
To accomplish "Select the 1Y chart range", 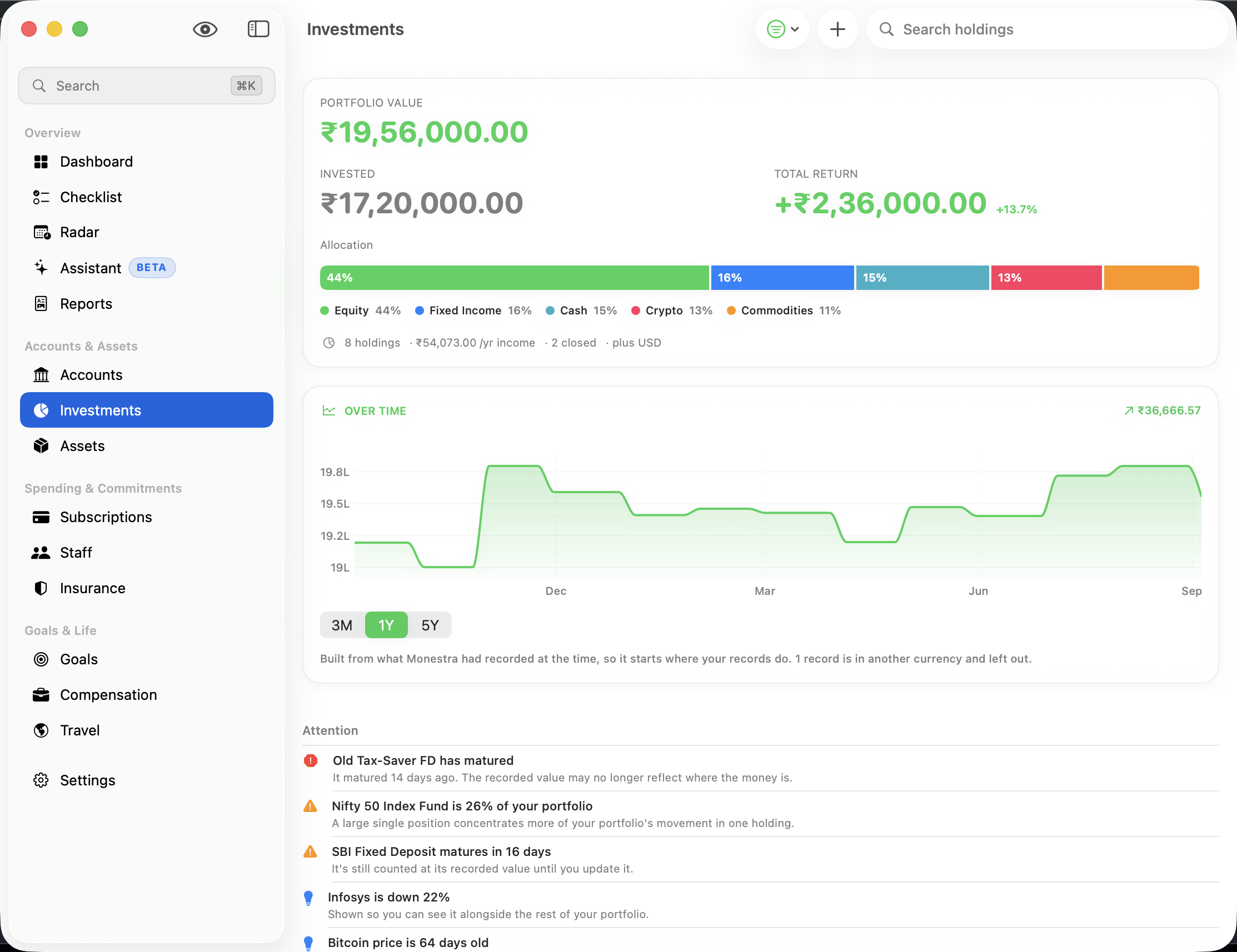I will pyautogui.click(x=386, y=625).
